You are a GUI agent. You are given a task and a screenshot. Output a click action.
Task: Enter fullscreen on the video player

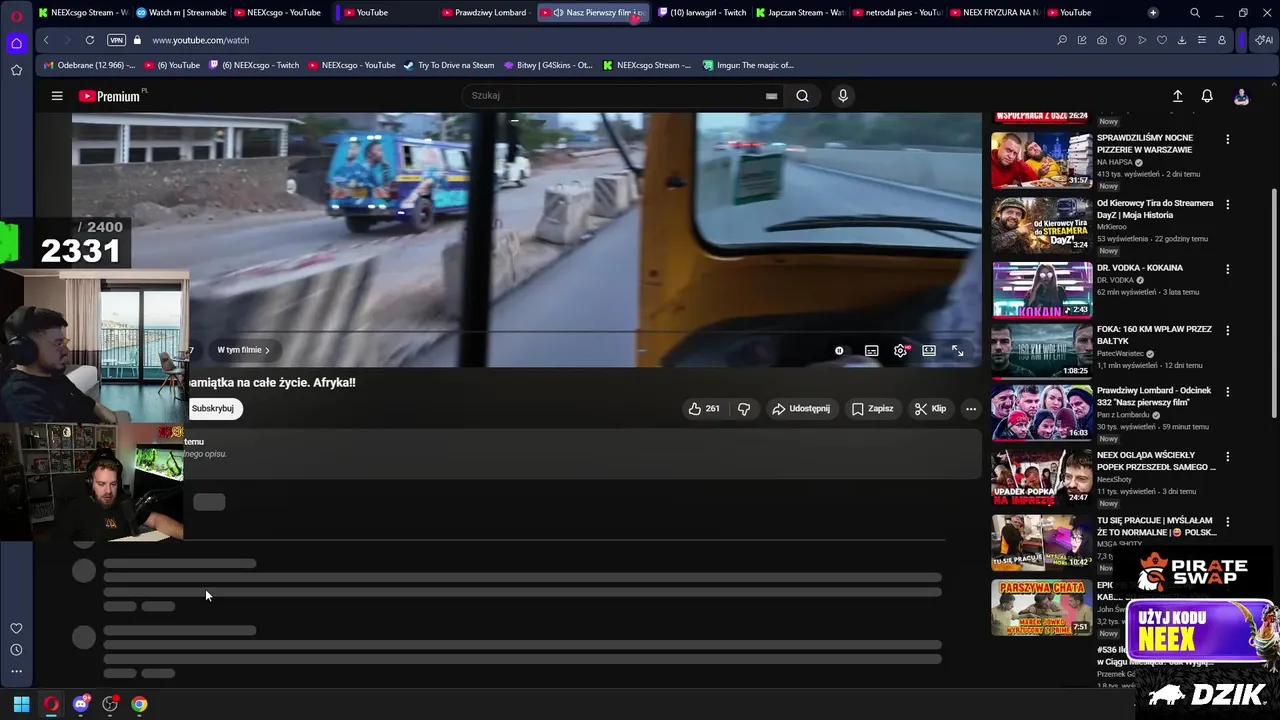(x=957, y=350)
